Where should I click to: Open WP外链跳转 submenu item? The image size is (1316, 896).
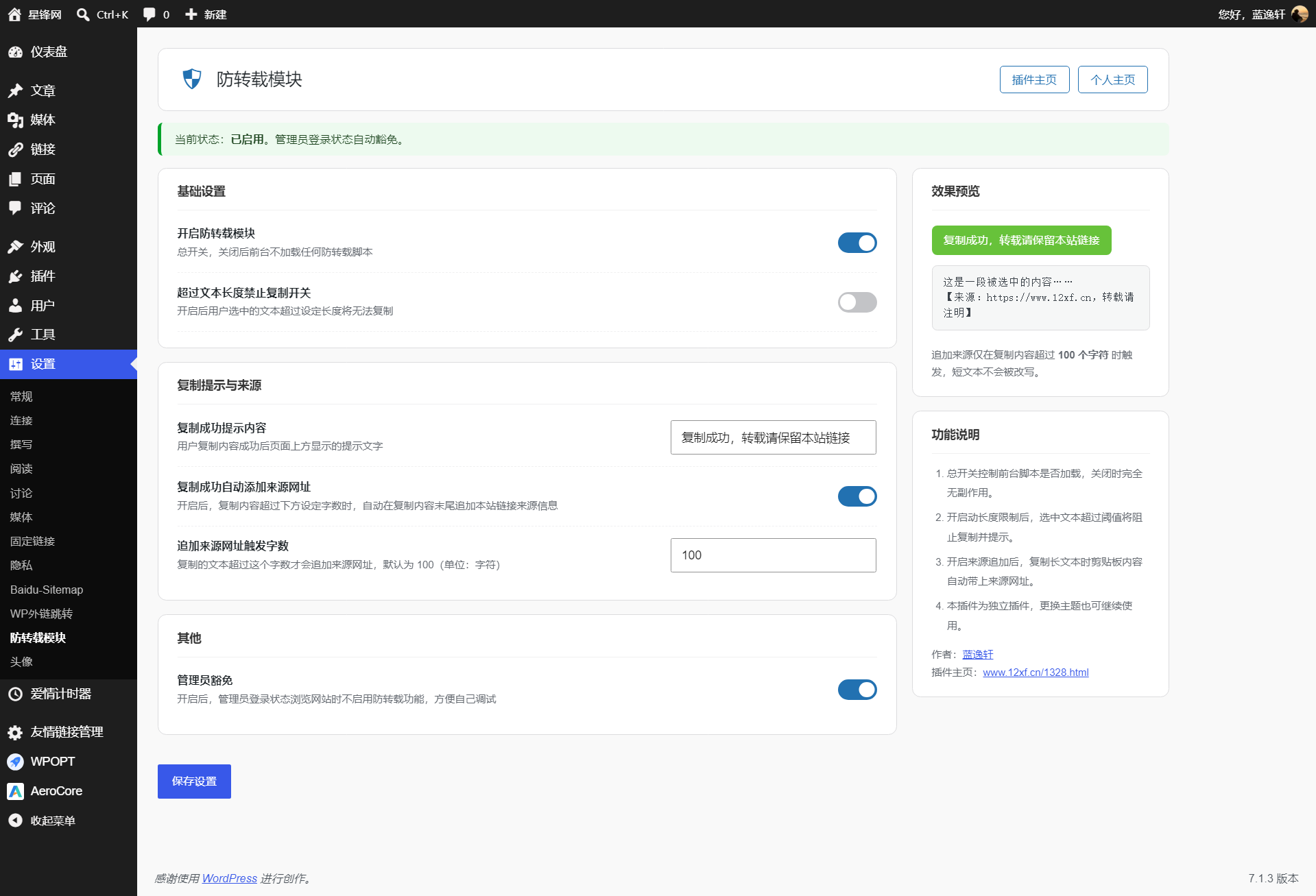pyautogui.click(x=41, y=614)
